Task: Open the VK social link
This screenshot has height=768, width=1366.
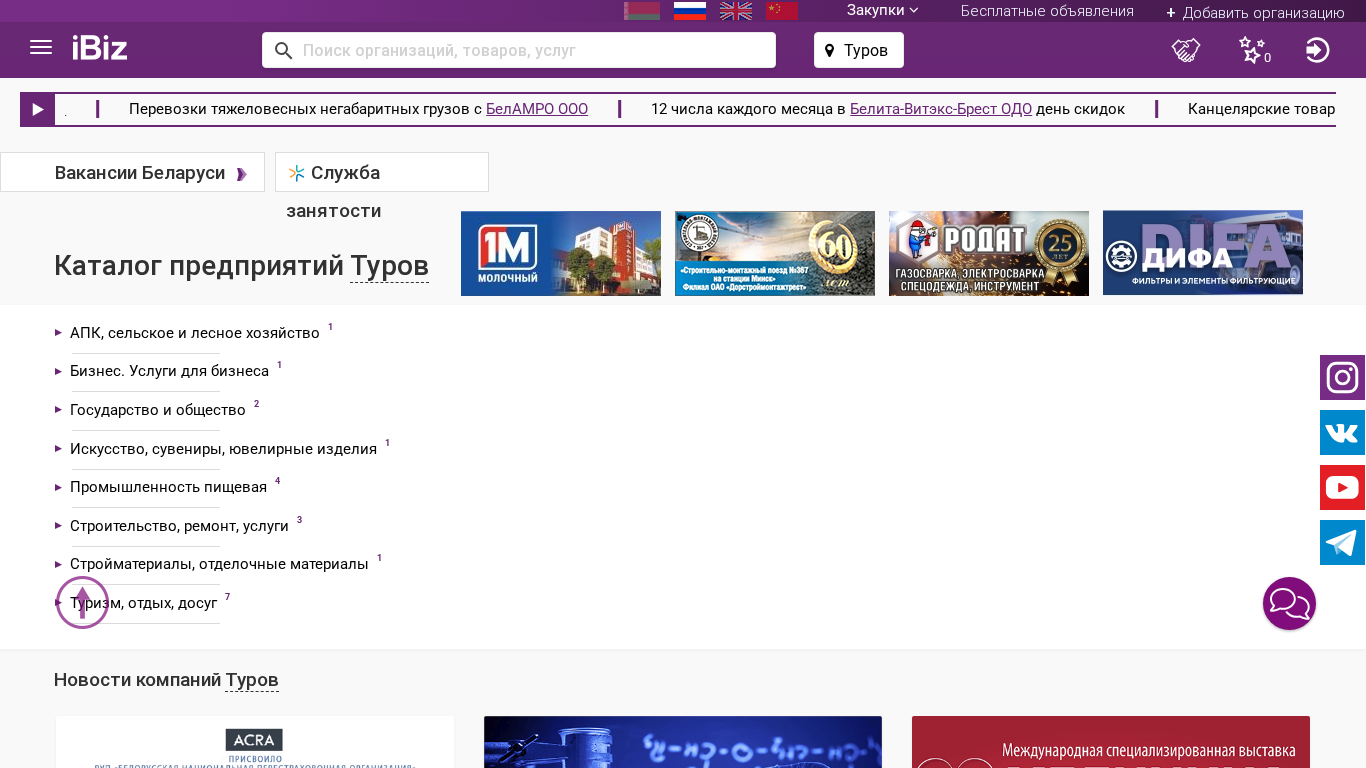Action: tap(1342, 433)
